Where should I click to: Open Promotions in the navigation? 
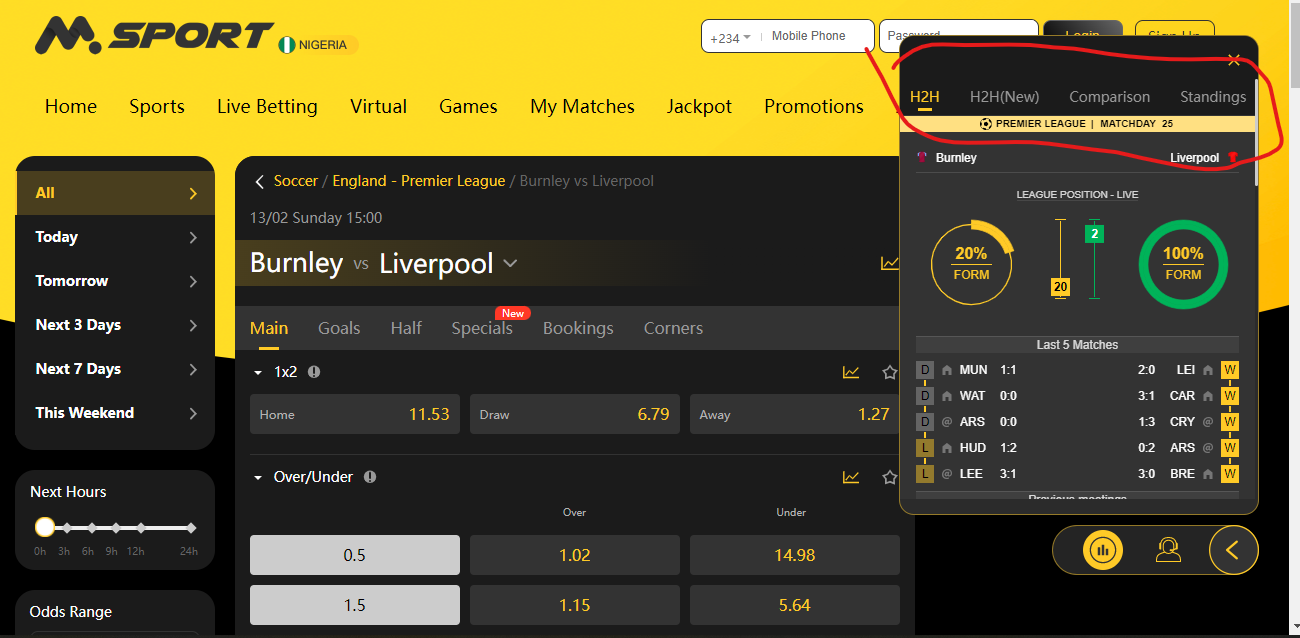click(x=814, y=107)
